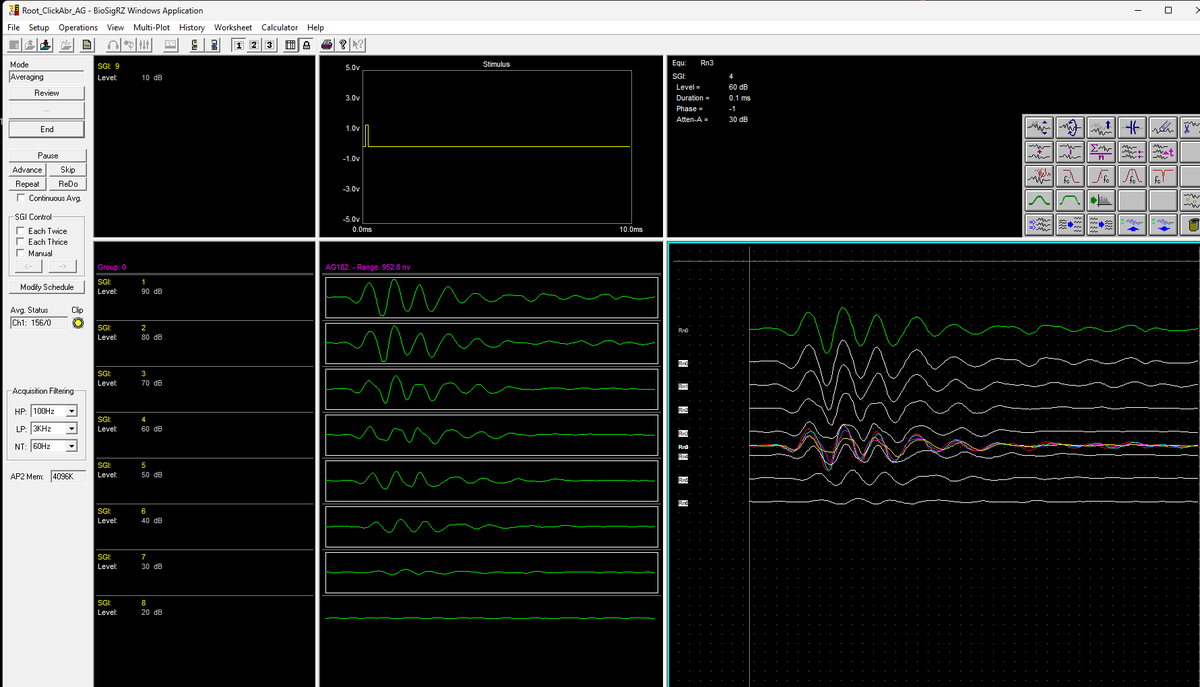Screen dimensions: 1200x687
Task: Click the Pause button
Action: (47, 156)
